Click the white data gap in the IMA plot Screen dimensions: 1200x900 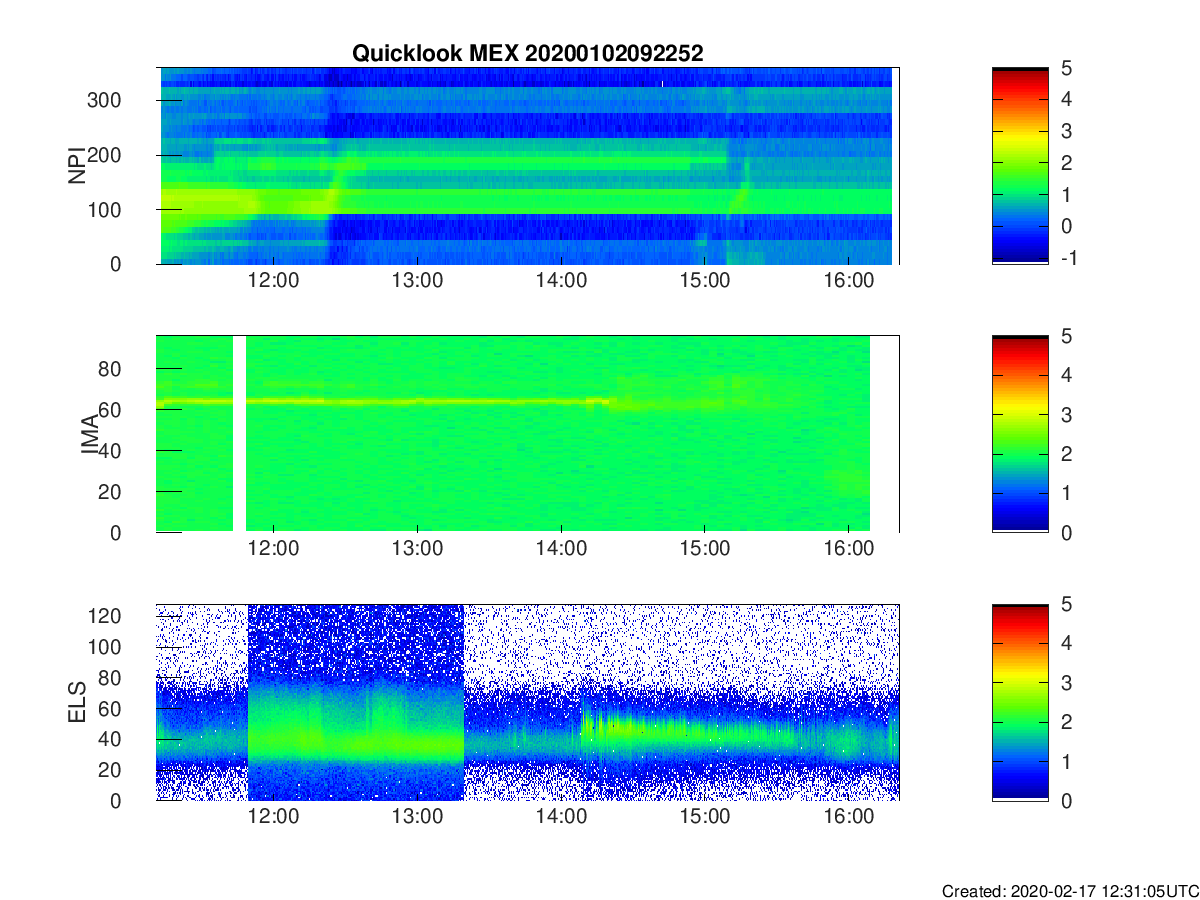tap(239, 434)
